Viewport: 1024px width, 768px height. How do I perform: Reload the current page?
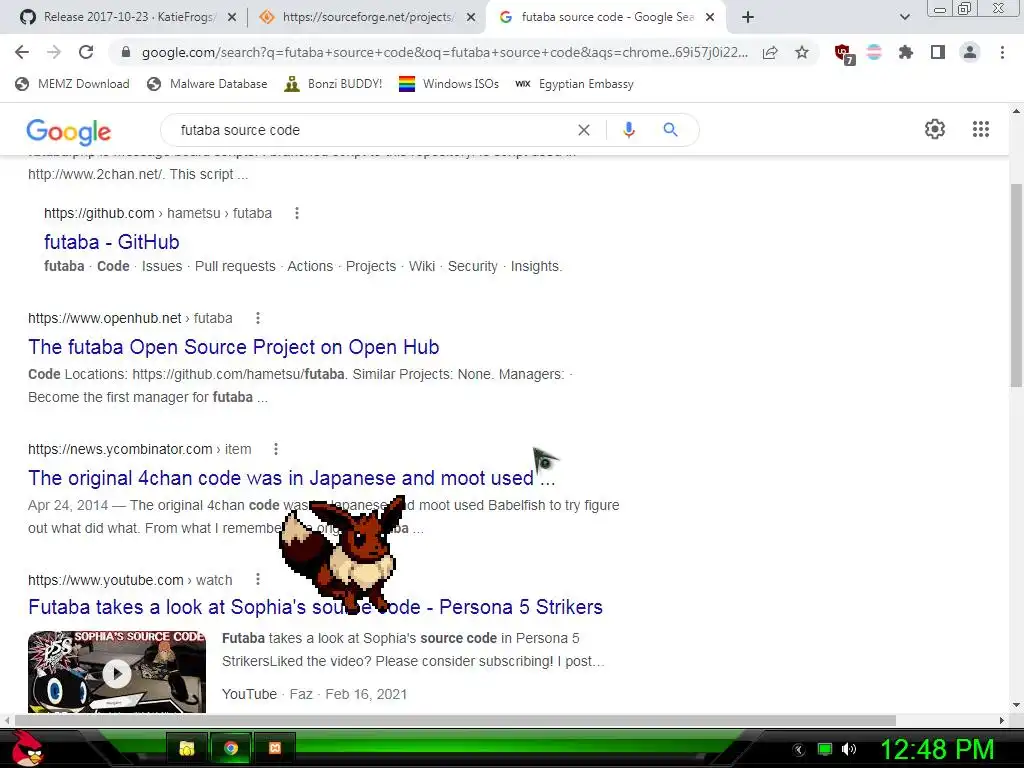pyautogui.click(x=86, y=52)
